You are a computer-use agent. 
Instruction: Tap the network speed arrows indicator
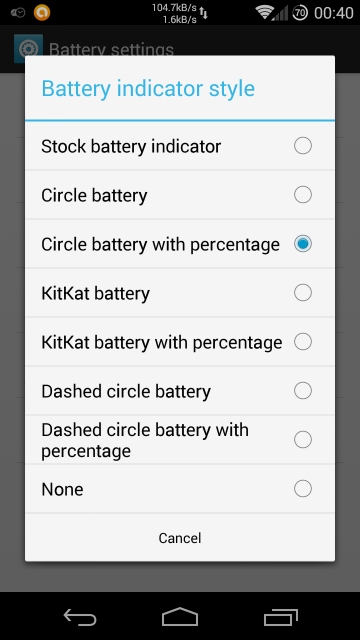point(203,13)
